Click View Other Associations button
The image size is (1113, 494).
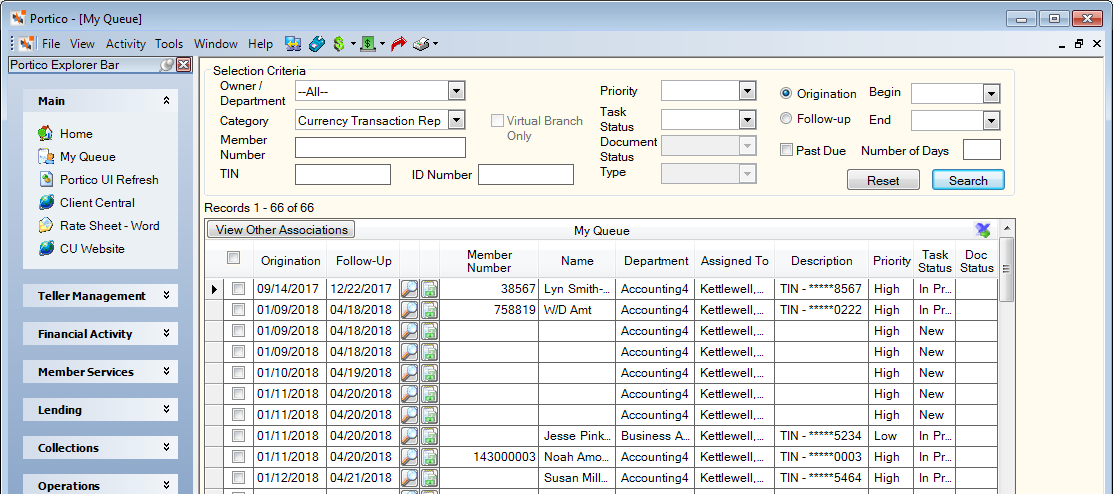tap(281, 229)
